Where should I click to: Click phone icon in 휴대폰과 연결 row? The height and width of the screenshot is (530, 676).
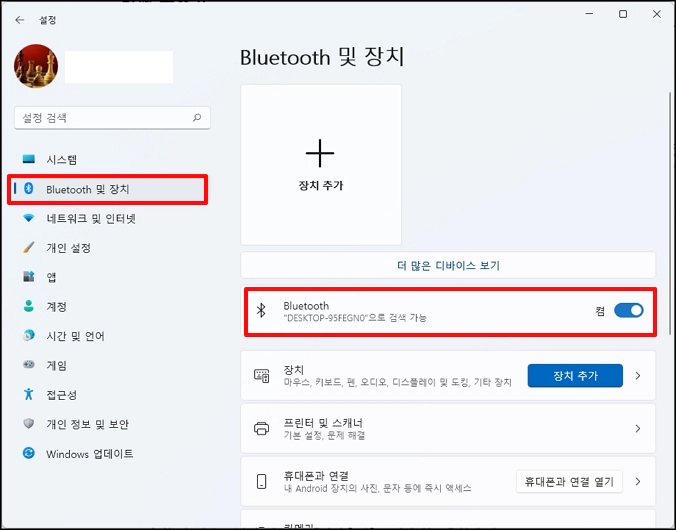pos(262,481)
